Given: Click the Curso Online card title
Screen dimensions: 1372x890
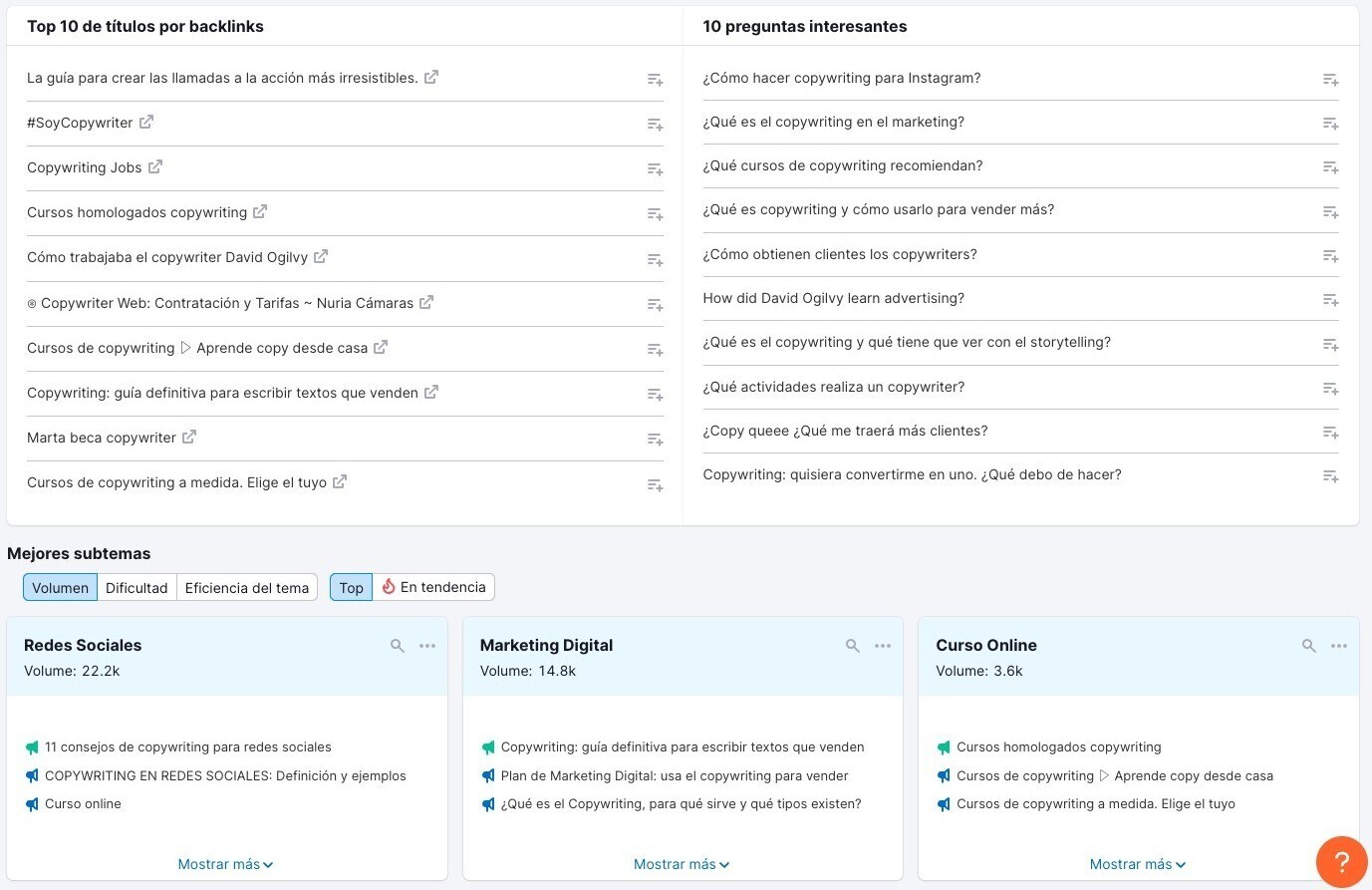Looking at the screenshot, I should coord(986,645).
